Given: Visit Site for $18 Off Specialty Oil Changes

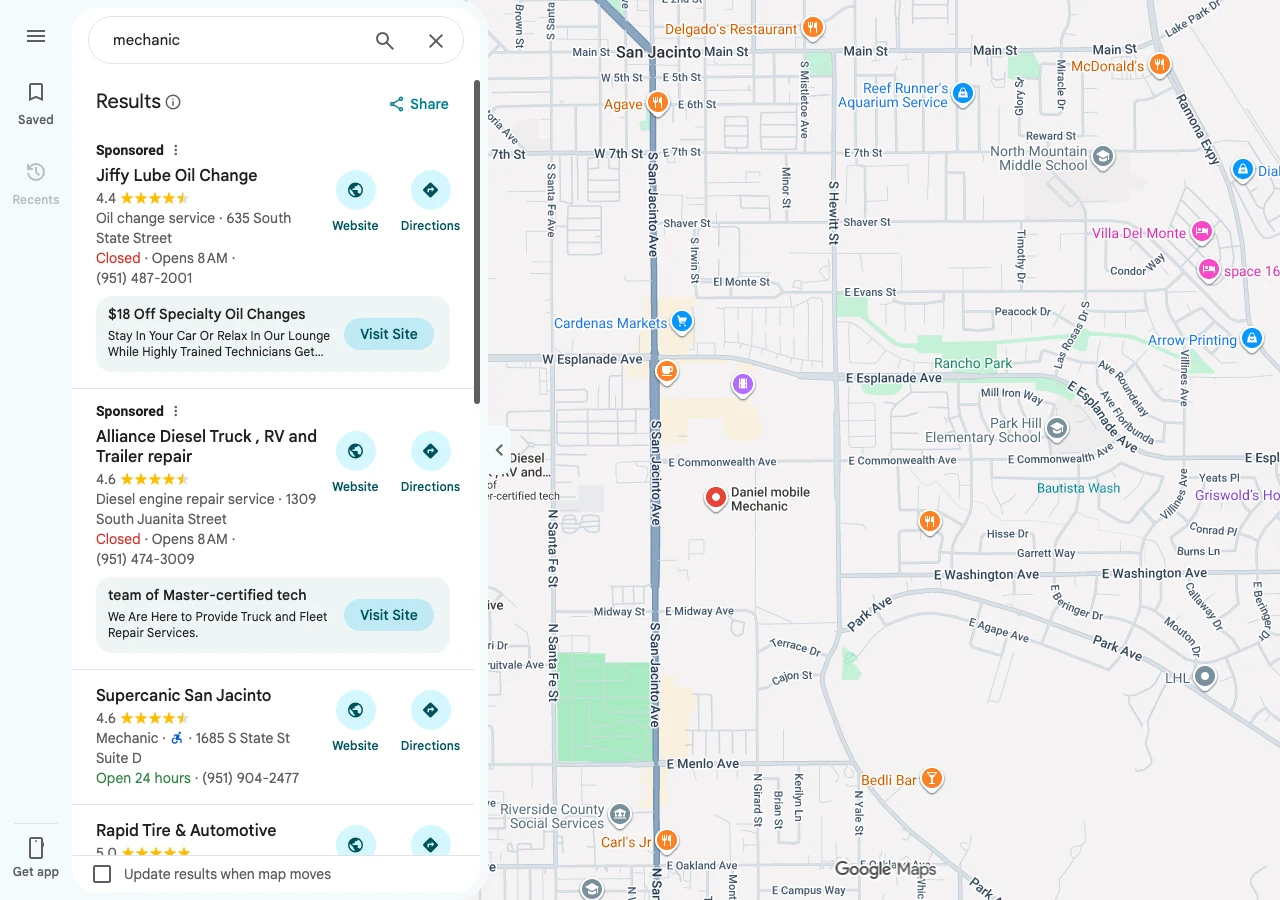Looking at the screenshot, I should (x=389, y=334).
